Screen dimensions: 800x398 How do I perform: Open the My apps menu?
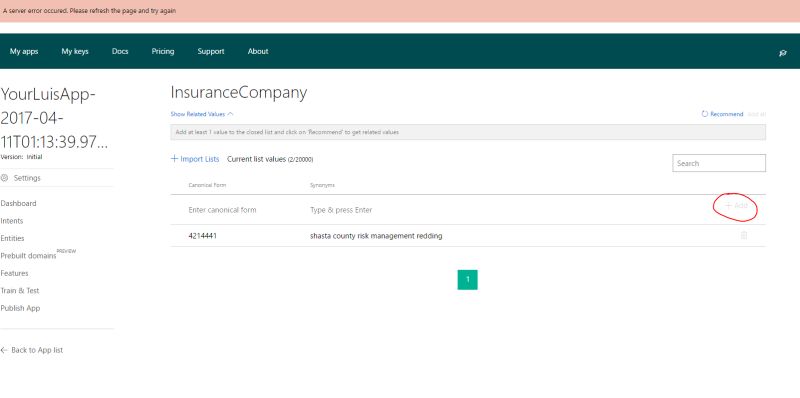pyautogui.click(x=24, y=51)
